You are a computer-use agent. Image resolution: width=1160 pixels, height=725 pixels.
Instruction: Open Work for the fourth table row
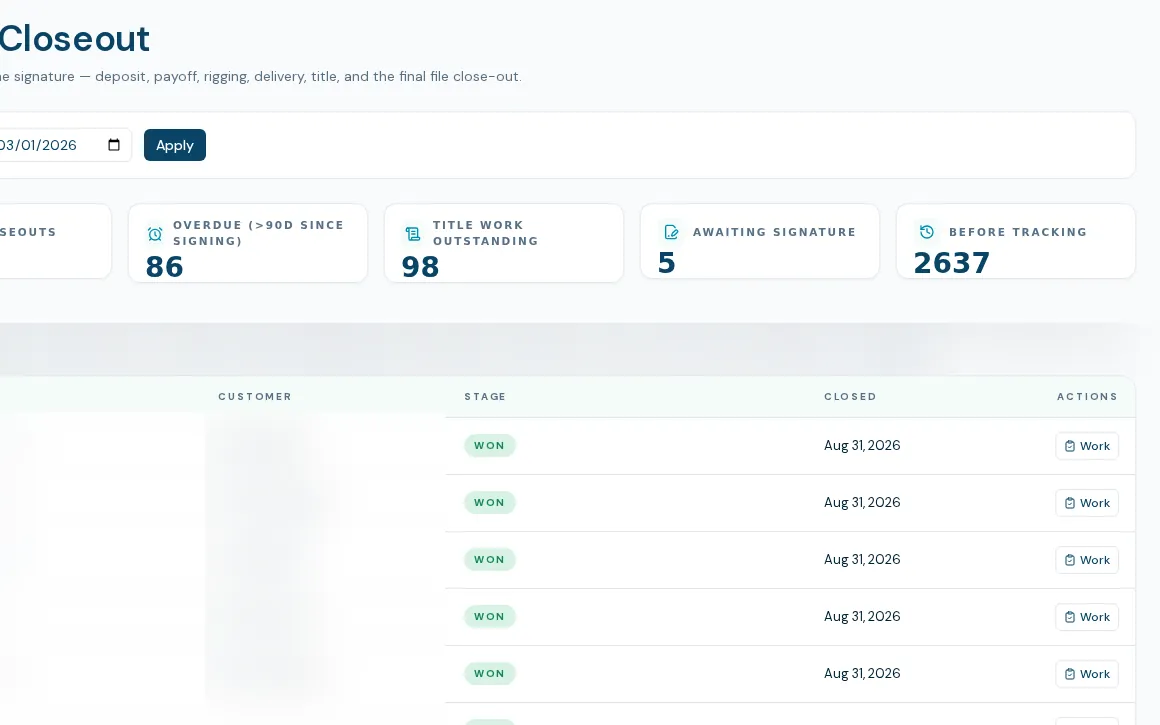[1087, 617]
